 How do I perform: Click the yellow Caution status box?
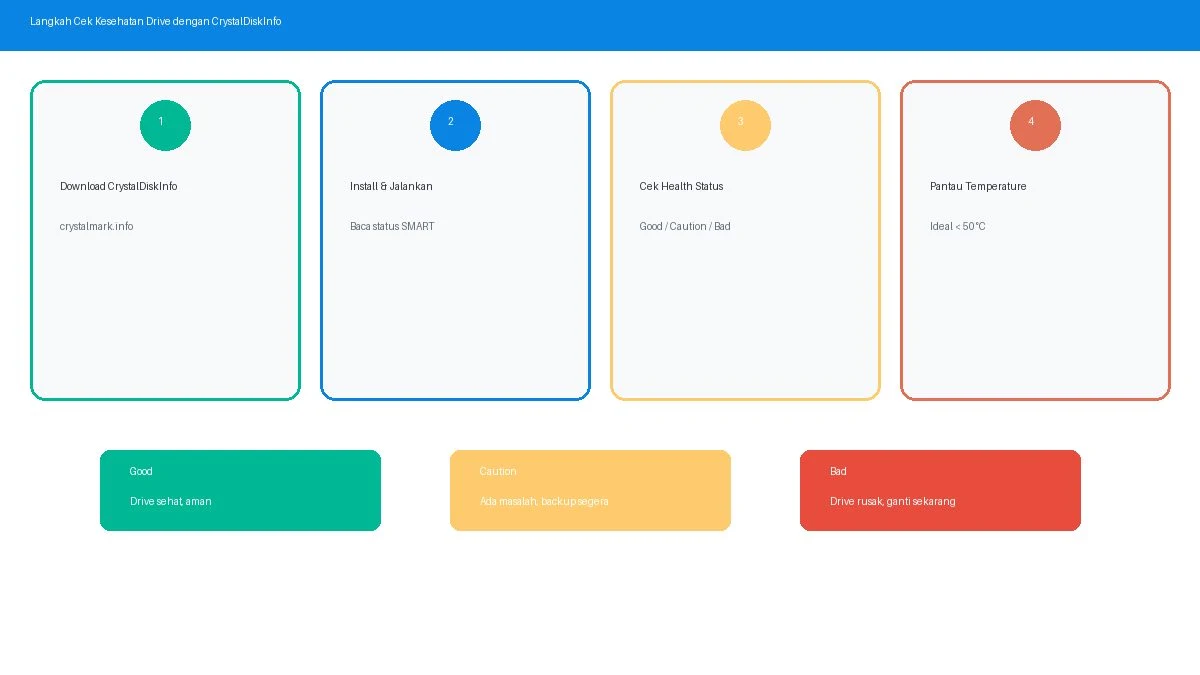(590, 490)
